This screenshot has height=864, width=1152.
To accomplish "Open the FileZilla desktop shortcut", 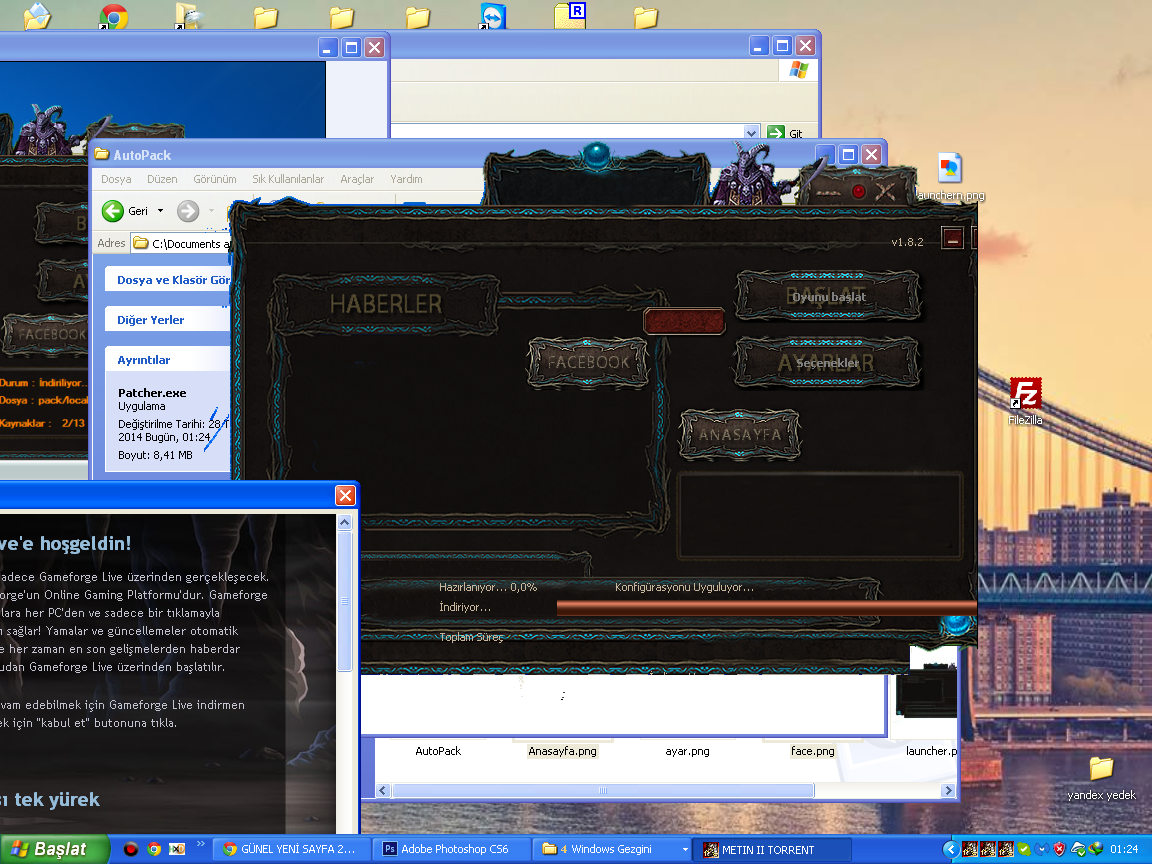I will tap(1025, 400).
